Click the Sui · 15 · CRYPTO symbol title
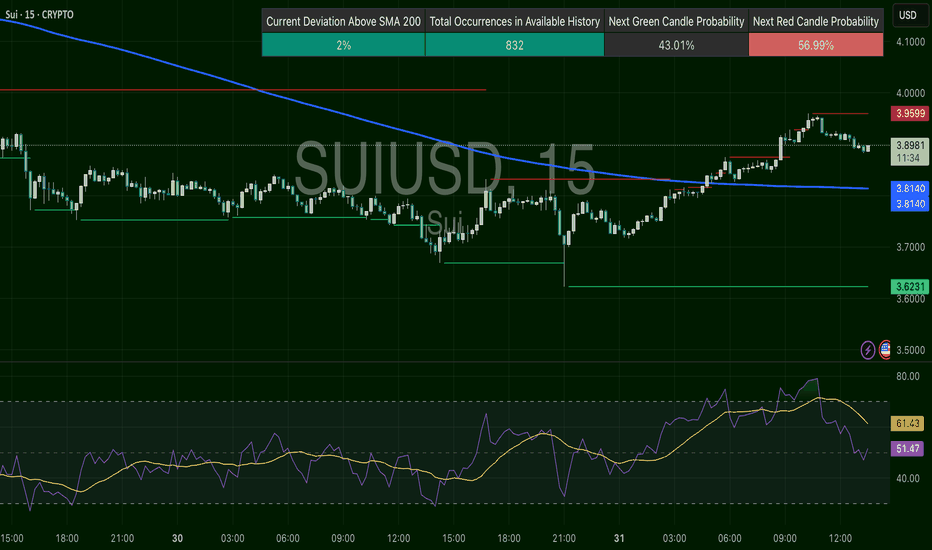 [x=39, y=14]
